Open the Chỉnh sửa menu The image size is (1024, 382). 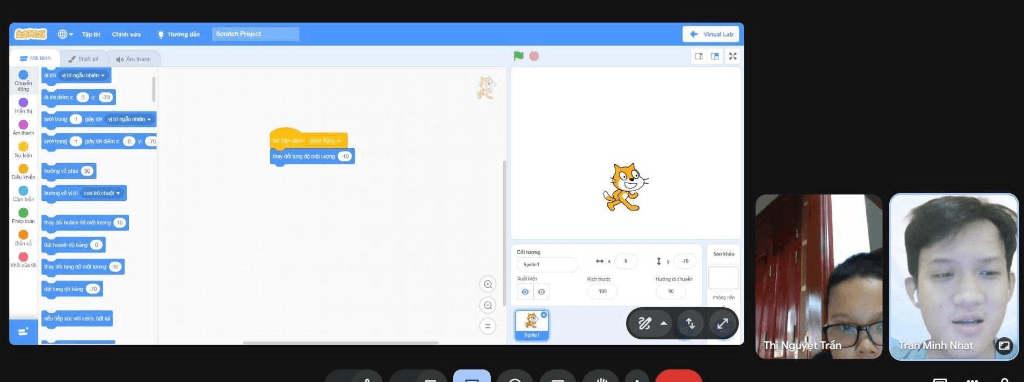pos(126,34)
